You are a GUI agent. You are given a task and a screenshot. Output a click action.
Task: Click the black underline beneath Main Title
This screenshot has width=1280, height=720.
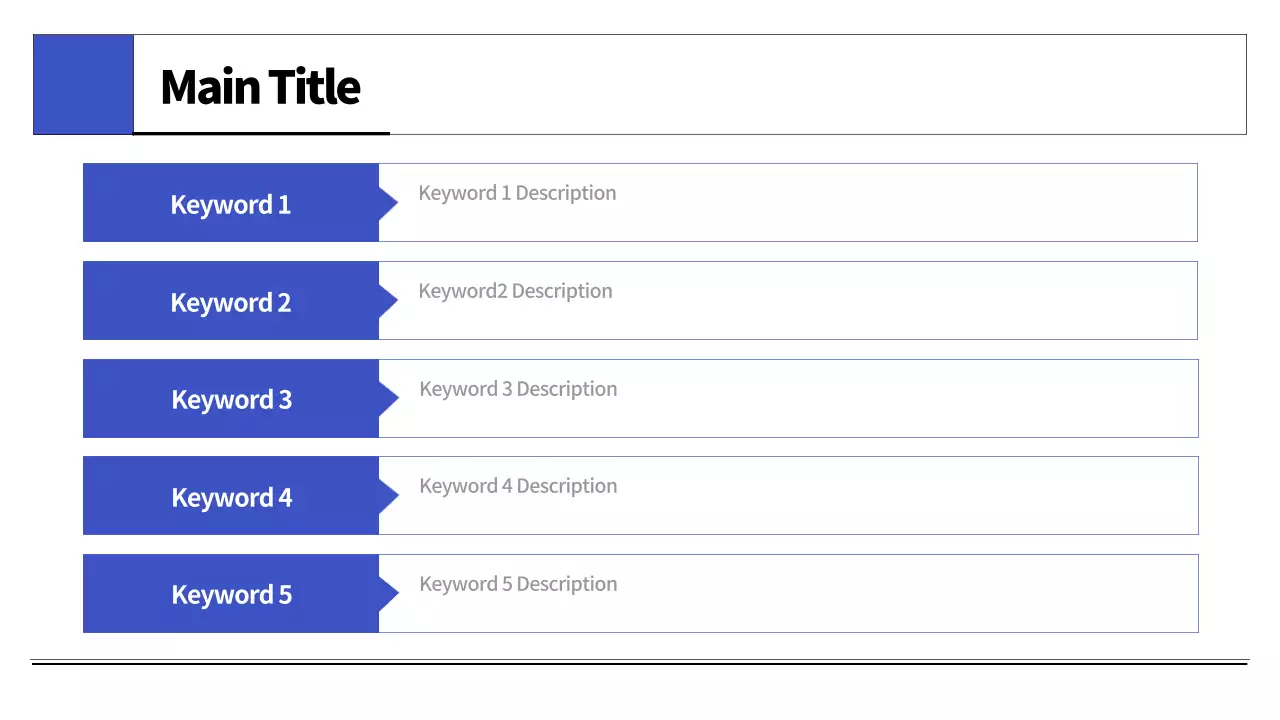[x=261, y=133]
